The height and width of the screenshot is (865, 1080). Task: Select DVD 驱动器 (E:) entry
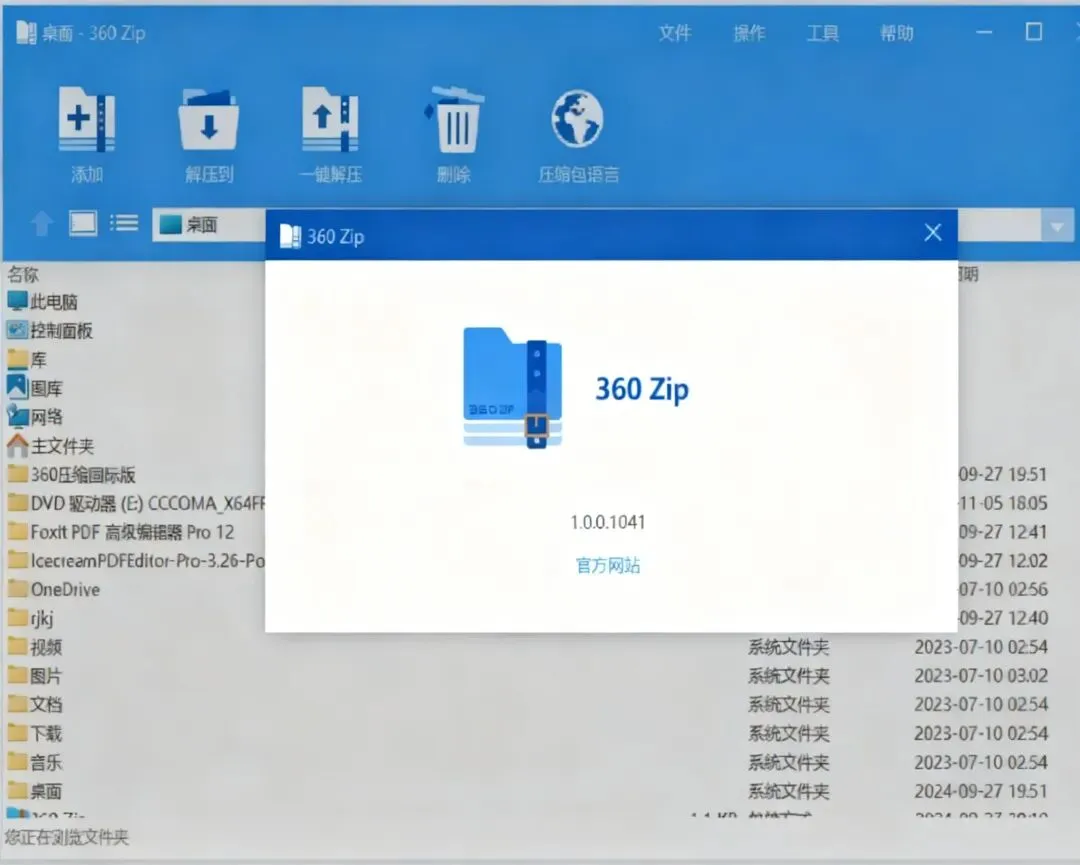pos(136,503)
